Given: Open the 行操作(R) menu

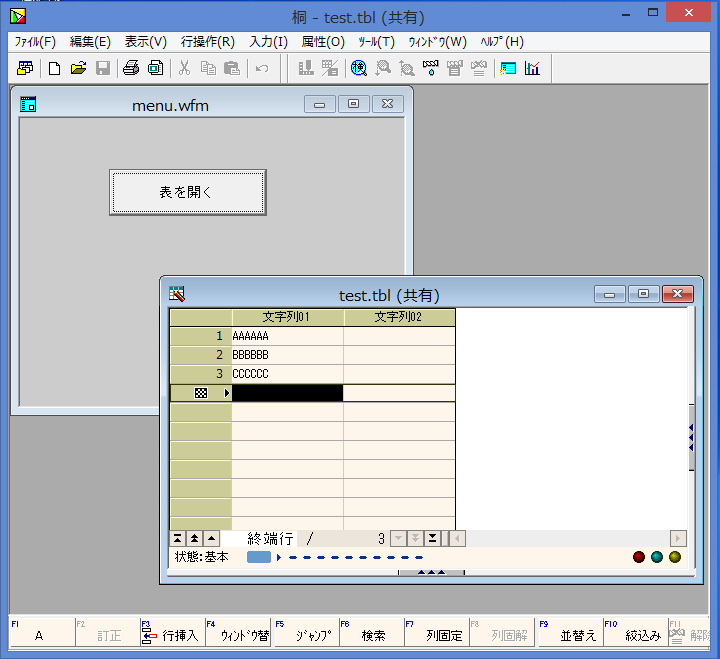Looking at the screenshot, I should coord(207,42).
